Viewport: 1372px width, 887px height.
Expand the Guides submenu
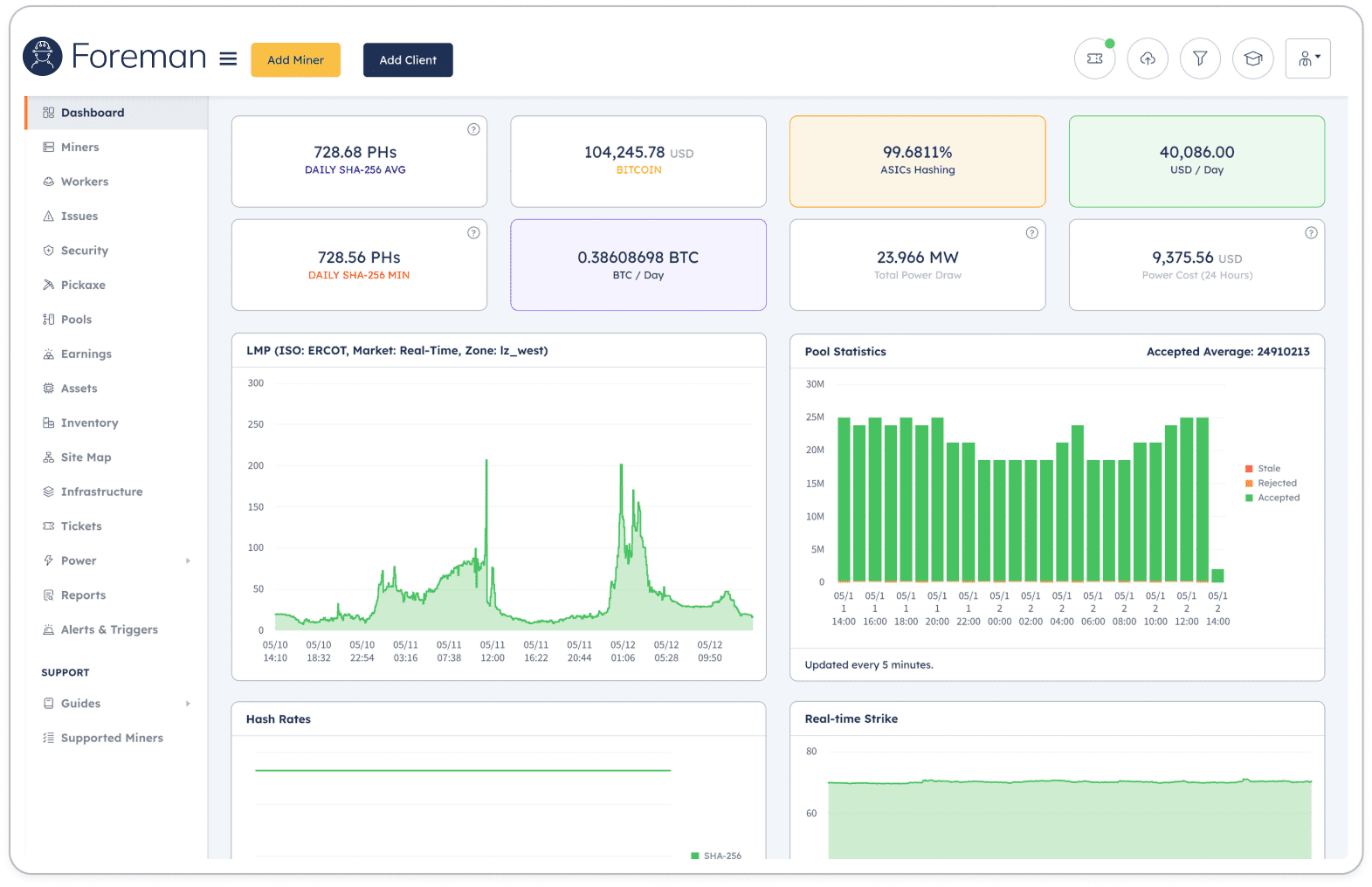(x=188, y=705)
